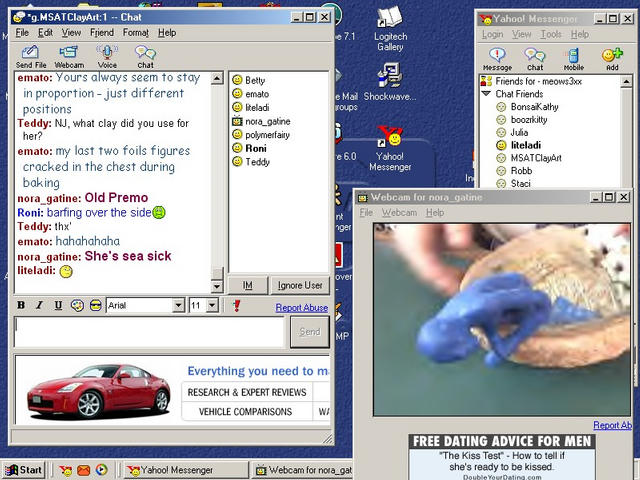Select Roni in chat user list
Screen dimensions: 640x480
tap(249, 148)
